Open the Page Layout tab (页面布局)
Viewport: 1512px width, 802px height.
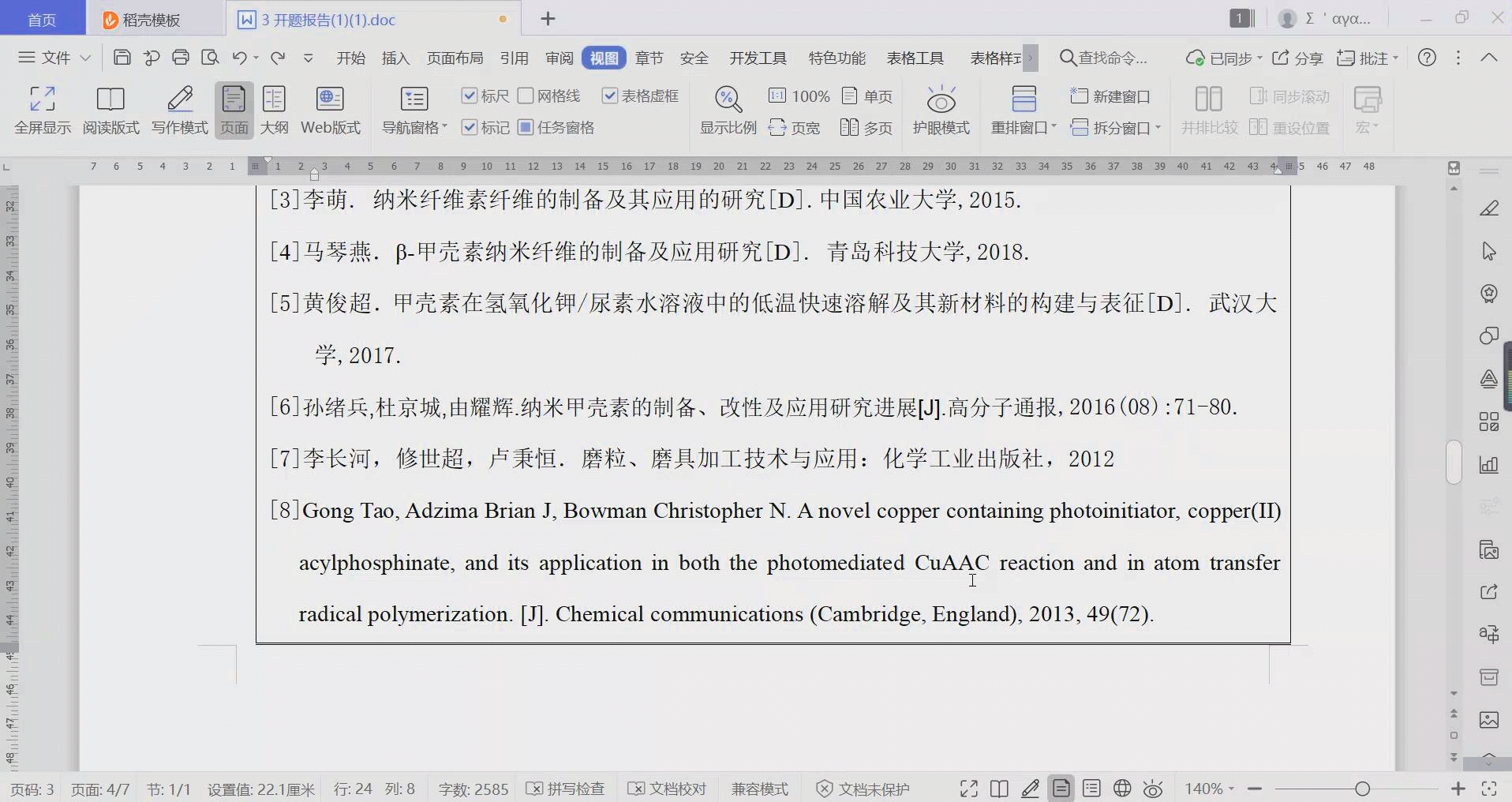455,58
